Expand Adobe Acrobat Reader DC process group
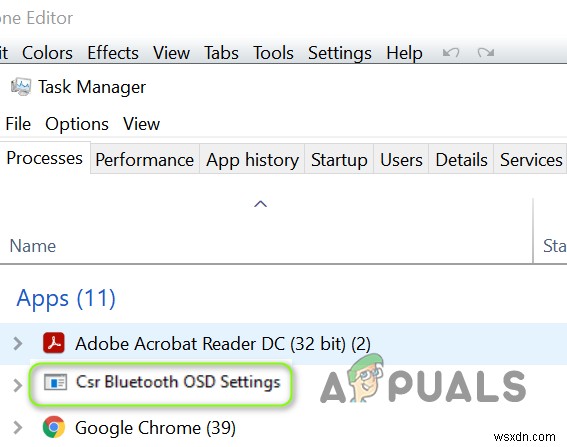567x447 pixels. tap(17, 343)
